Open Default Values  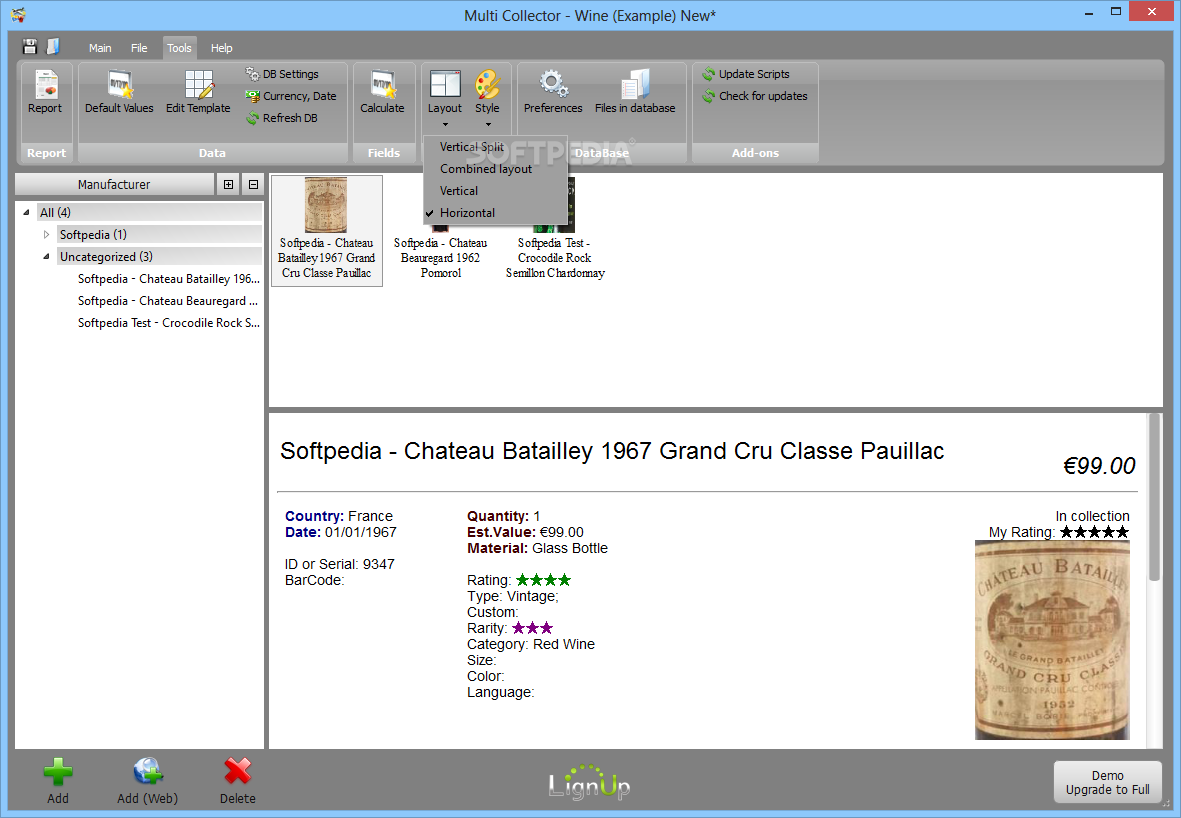pyautogui.click(x=119, y=92)
